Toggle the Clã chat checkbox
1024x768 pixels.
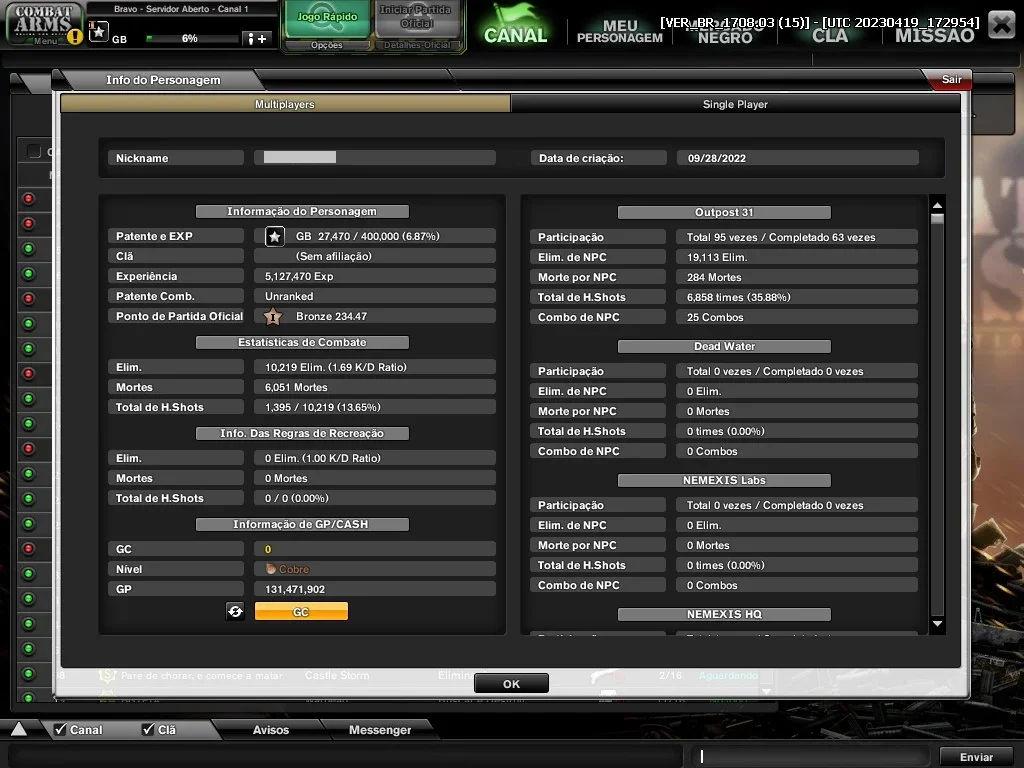coord(148,729)
